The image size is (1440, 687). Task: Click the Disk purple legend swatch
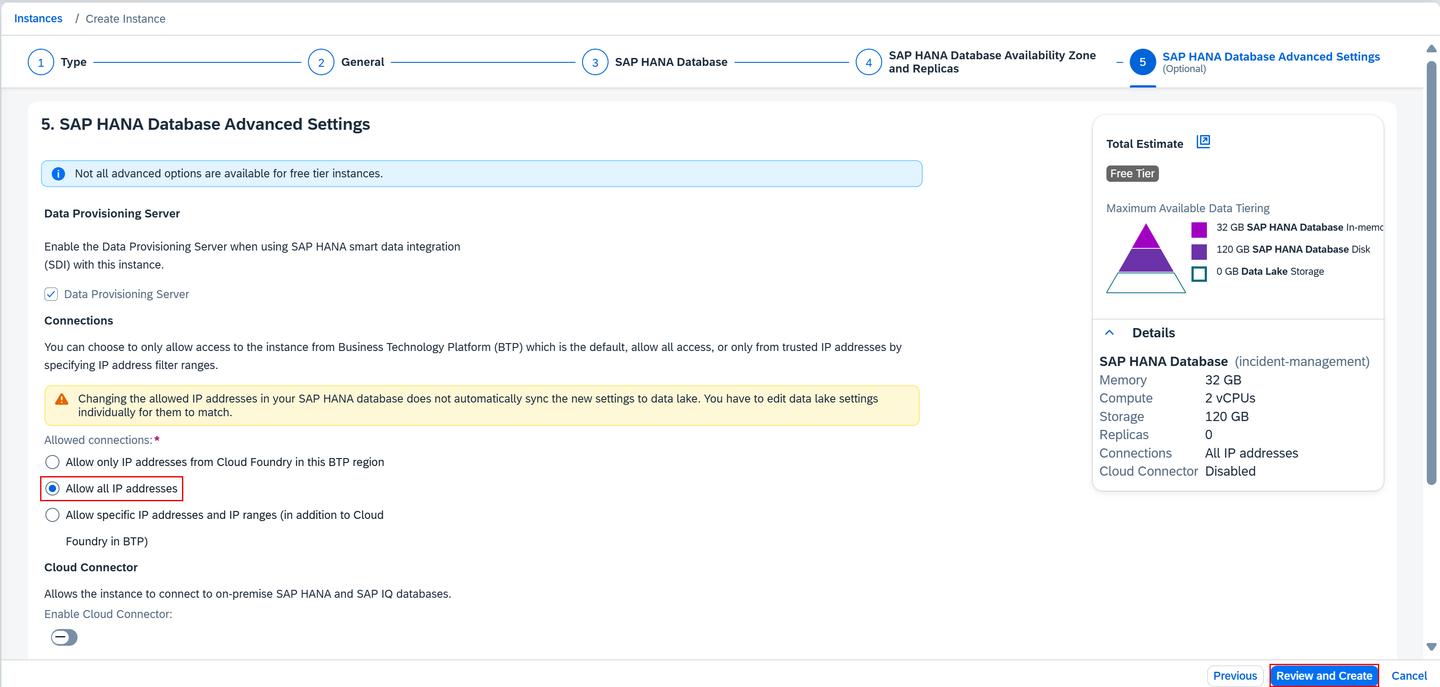tap(1199, 251)
